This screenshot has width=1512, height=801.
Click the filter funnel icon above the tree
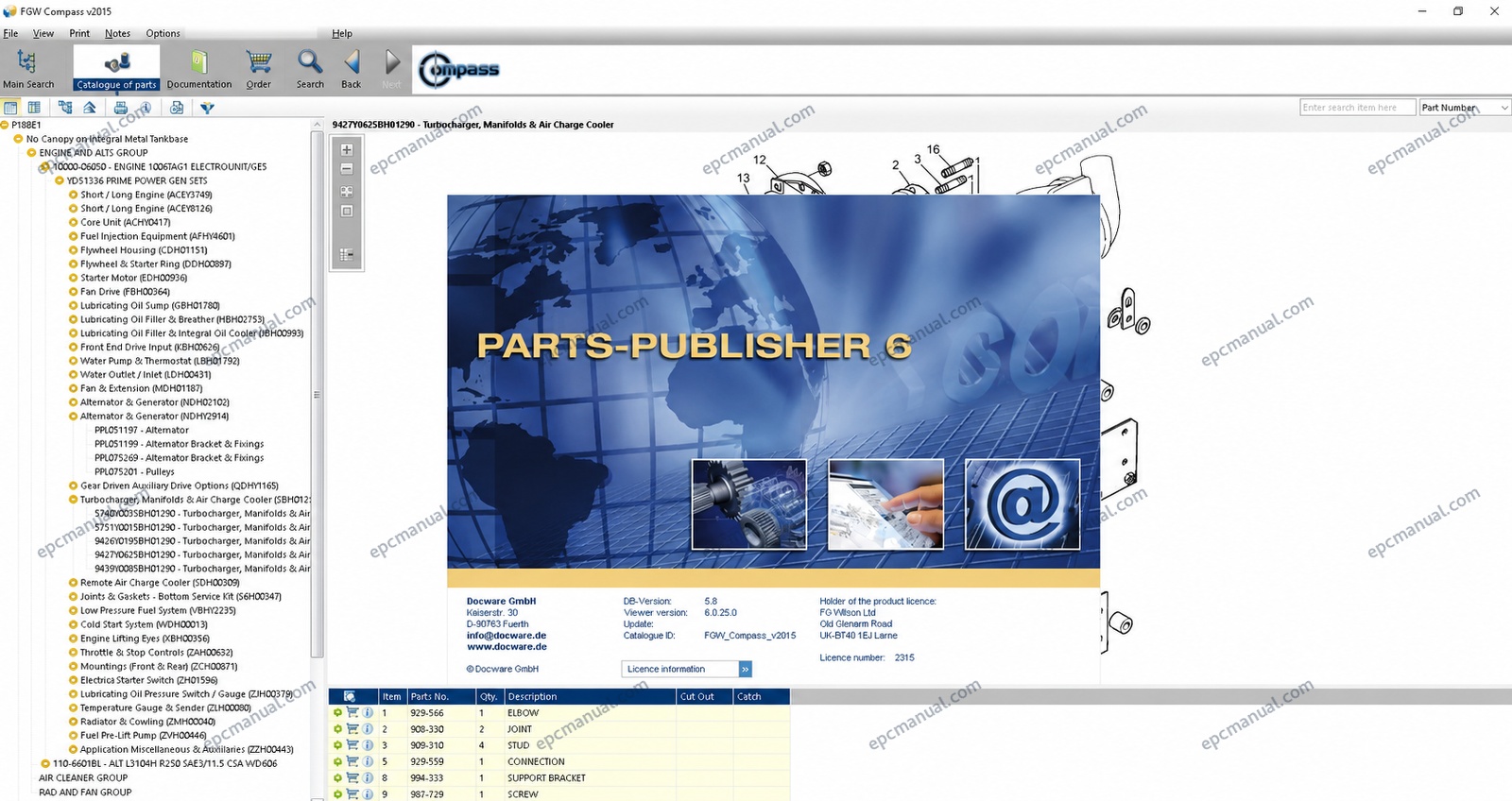(207, 108)
